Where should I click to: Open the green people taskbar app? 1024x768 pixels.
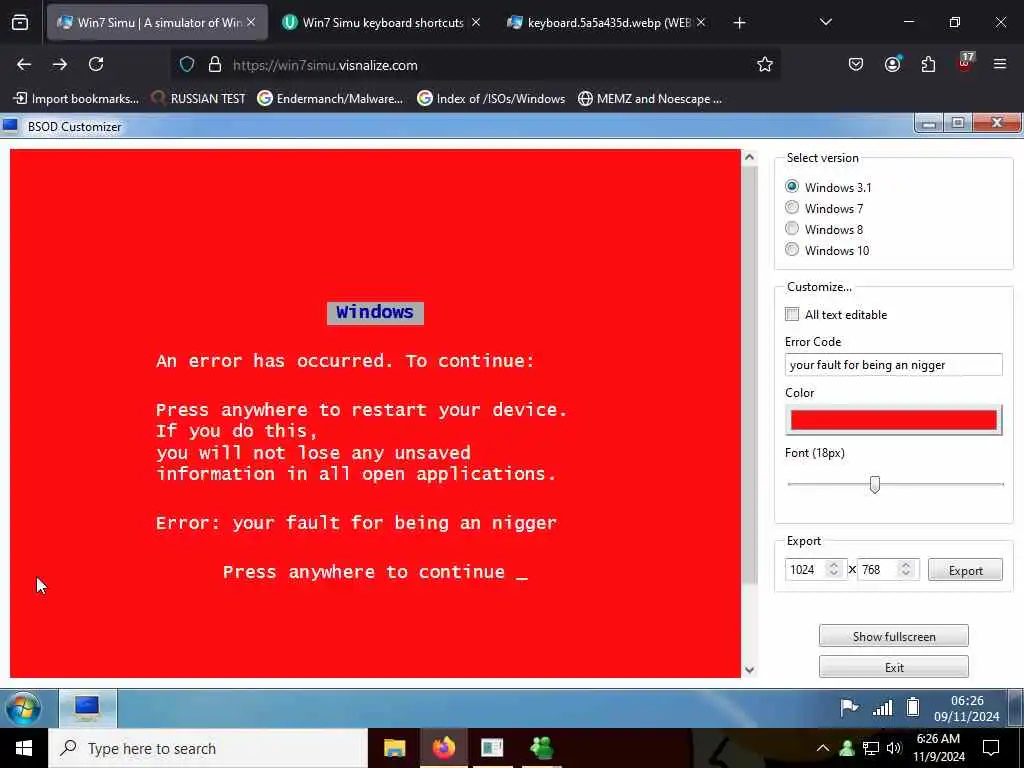pyautogui.click(x=541, y=748)
